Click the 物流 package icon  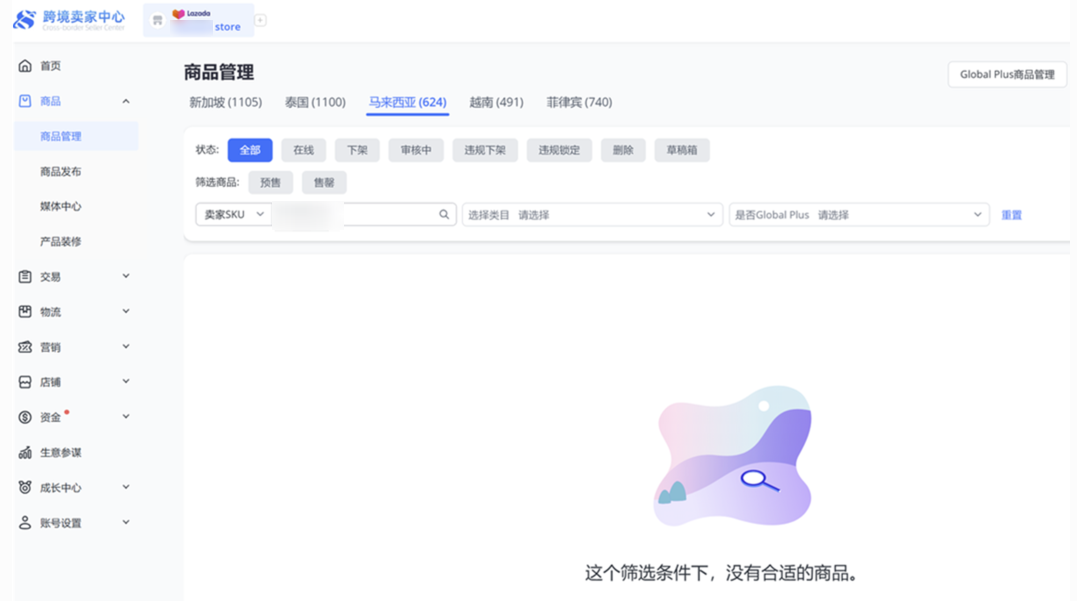tap(25, 311)
